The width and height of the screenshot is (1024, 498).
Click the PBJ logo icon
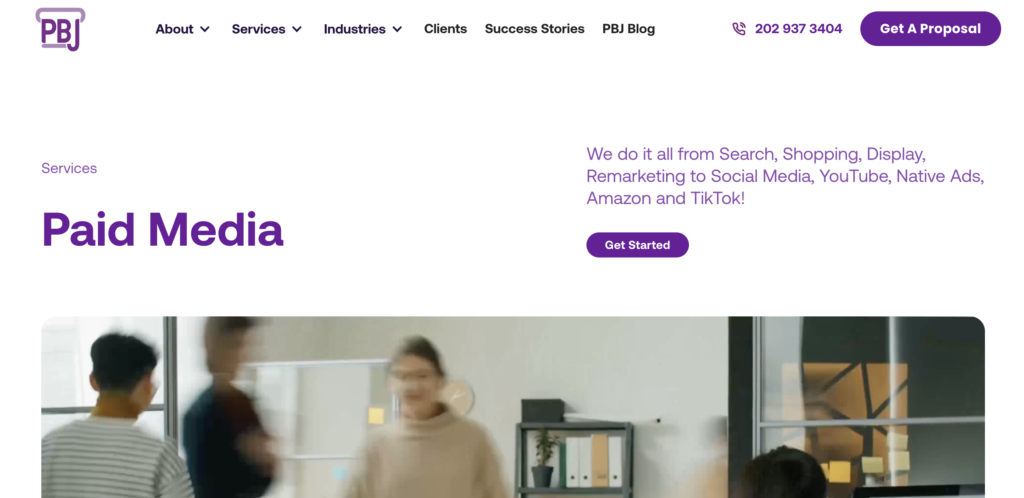(60, 29)
